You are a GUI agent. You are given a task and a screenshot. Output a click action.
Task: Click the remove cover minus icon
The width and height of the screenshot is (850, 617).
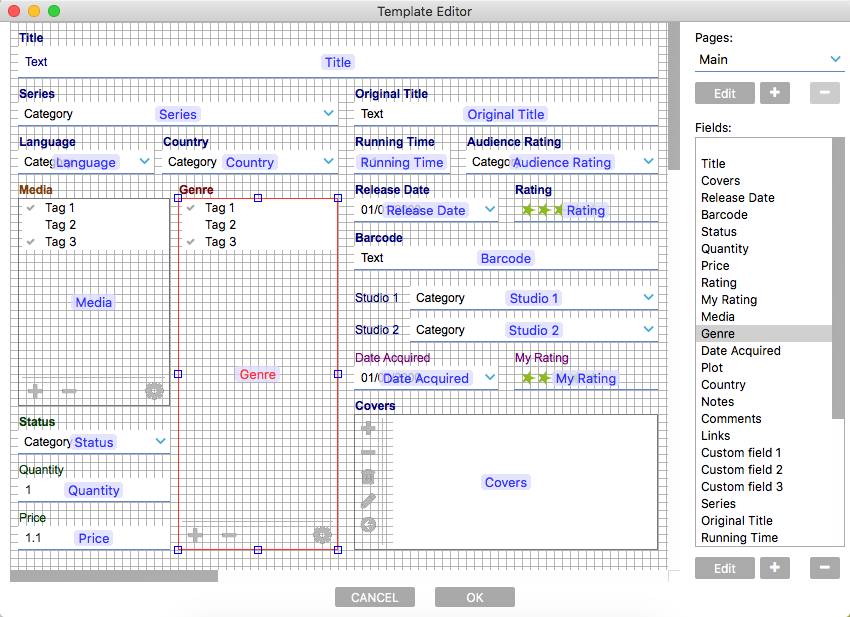[368, 452]
